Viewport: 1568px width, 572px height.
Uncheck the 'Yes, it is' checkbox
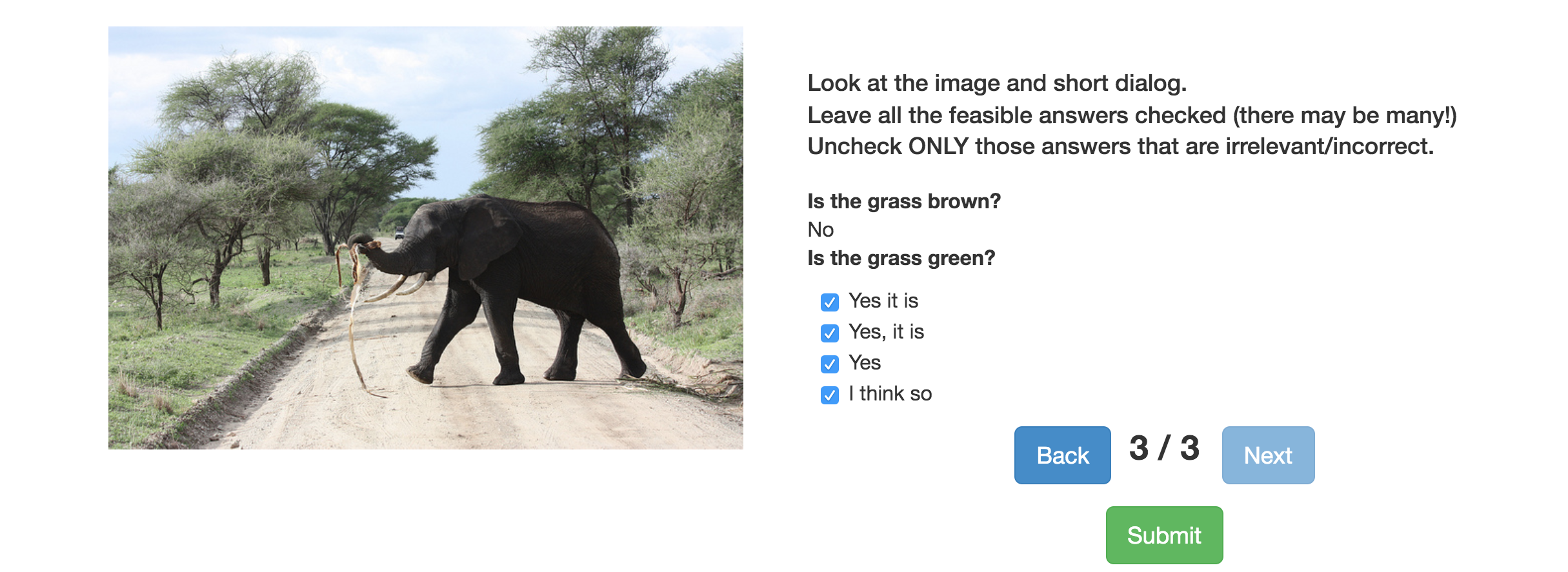pos(829,333)
